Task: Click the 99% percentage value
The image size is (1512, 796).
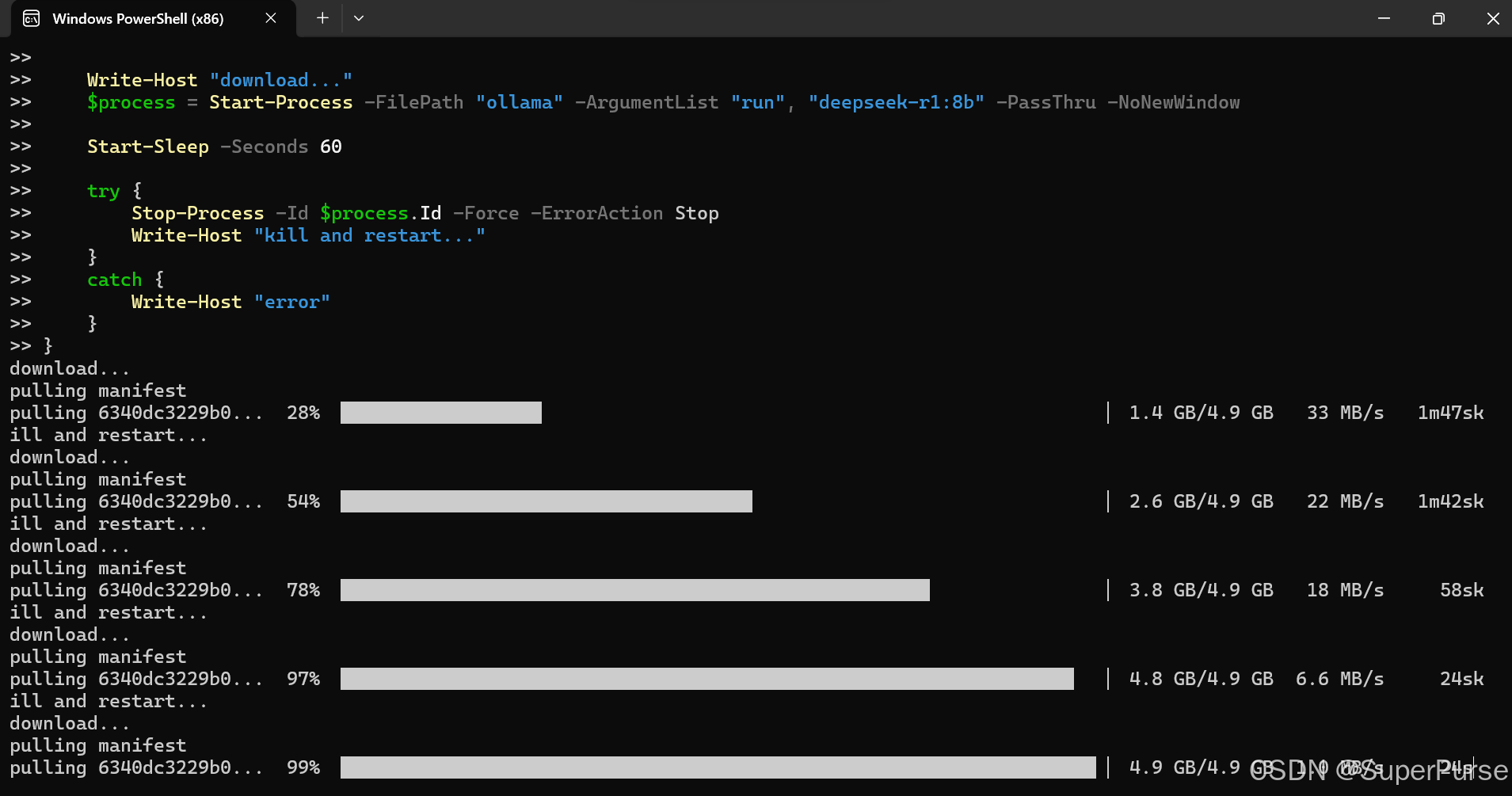Action: (303, 767)
